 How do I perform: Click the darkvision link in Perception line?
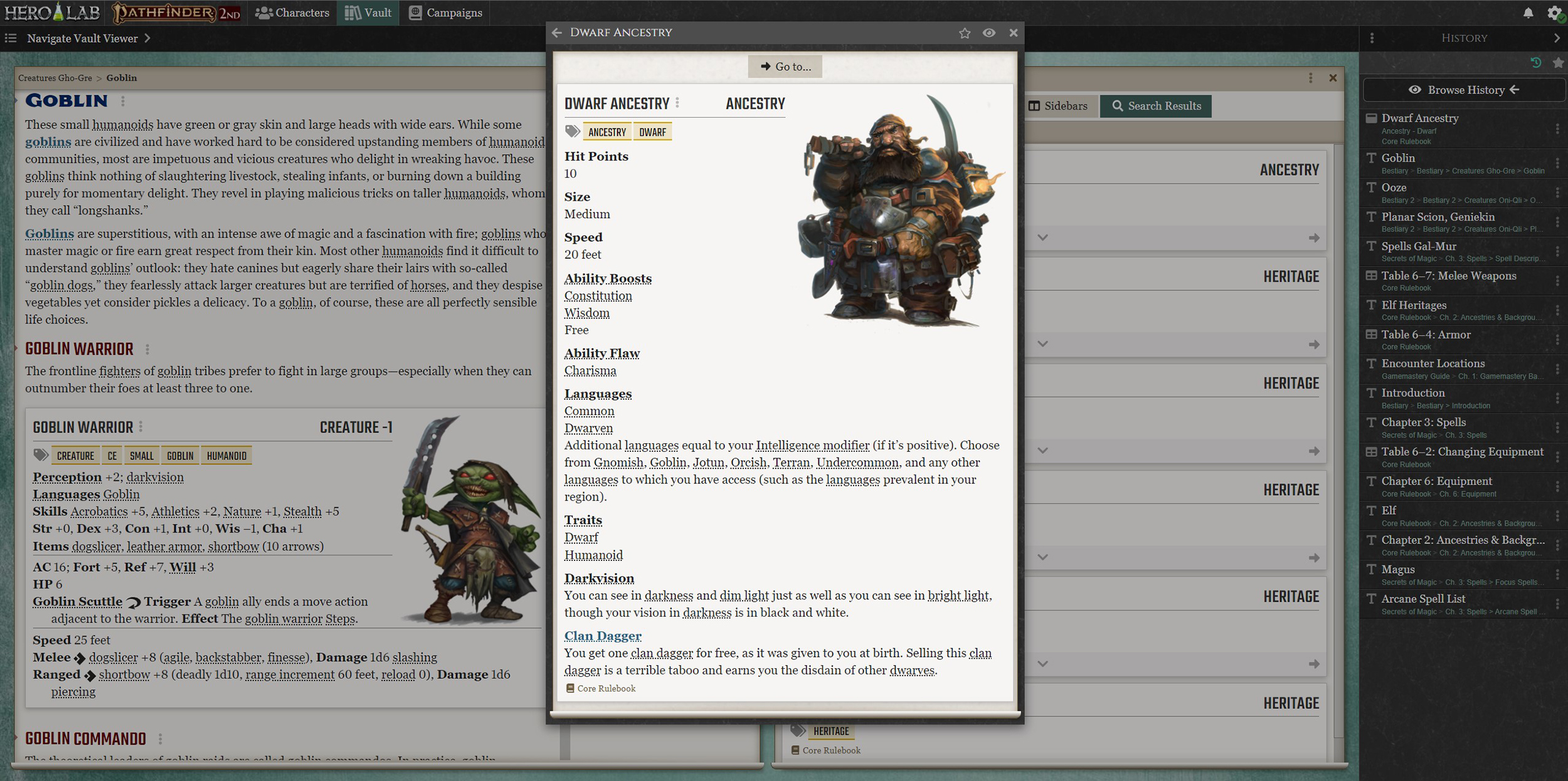pyautogui.click(x=156, y=477)
